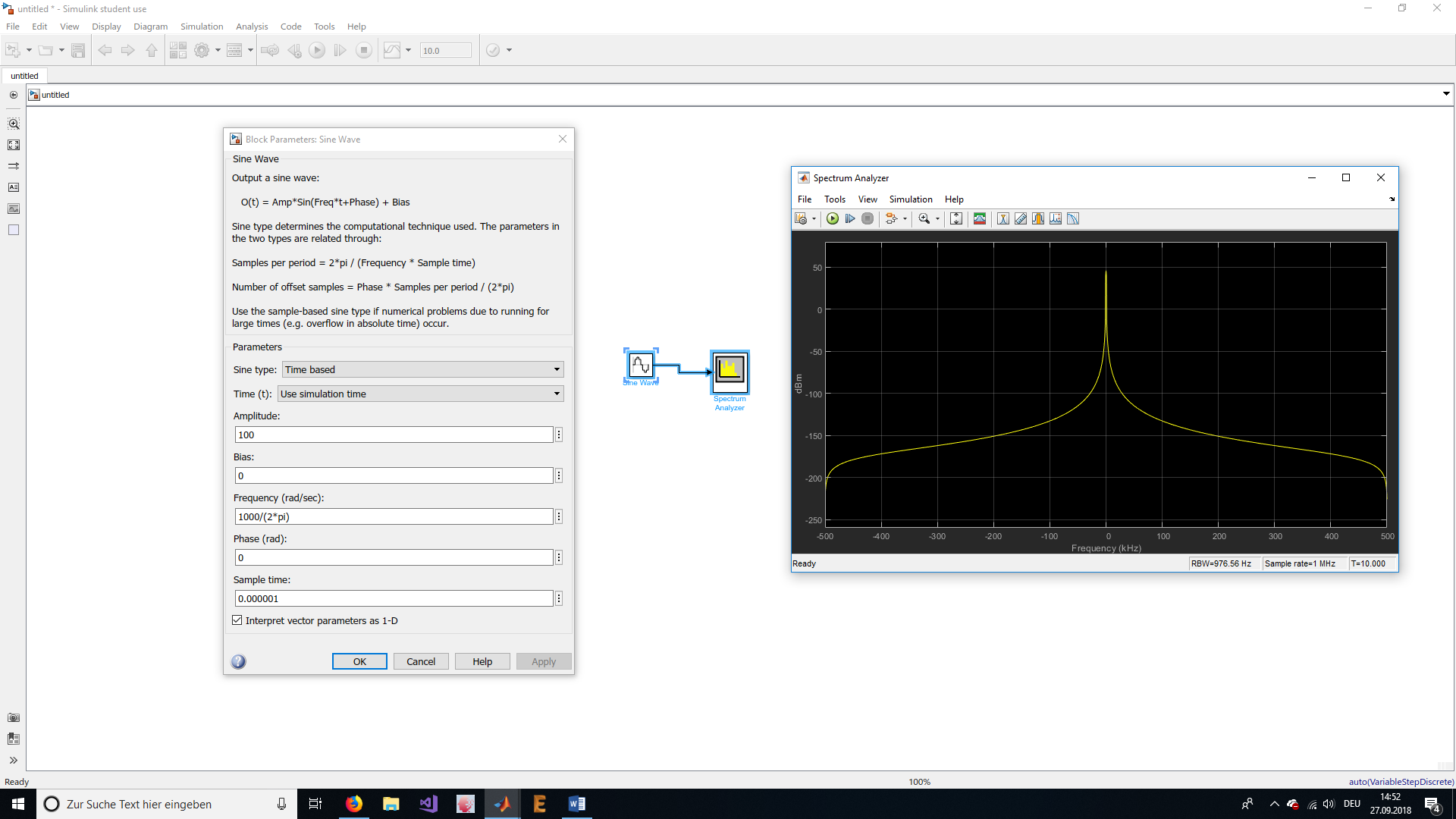Click Simulation Data Inspector icon

pos(392,51)
